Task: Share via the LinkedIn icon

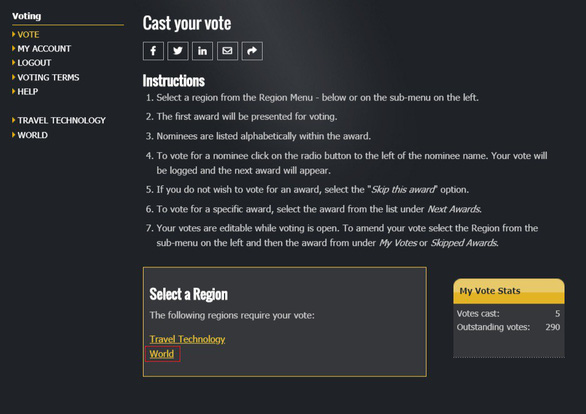Action: click(203, 51)
